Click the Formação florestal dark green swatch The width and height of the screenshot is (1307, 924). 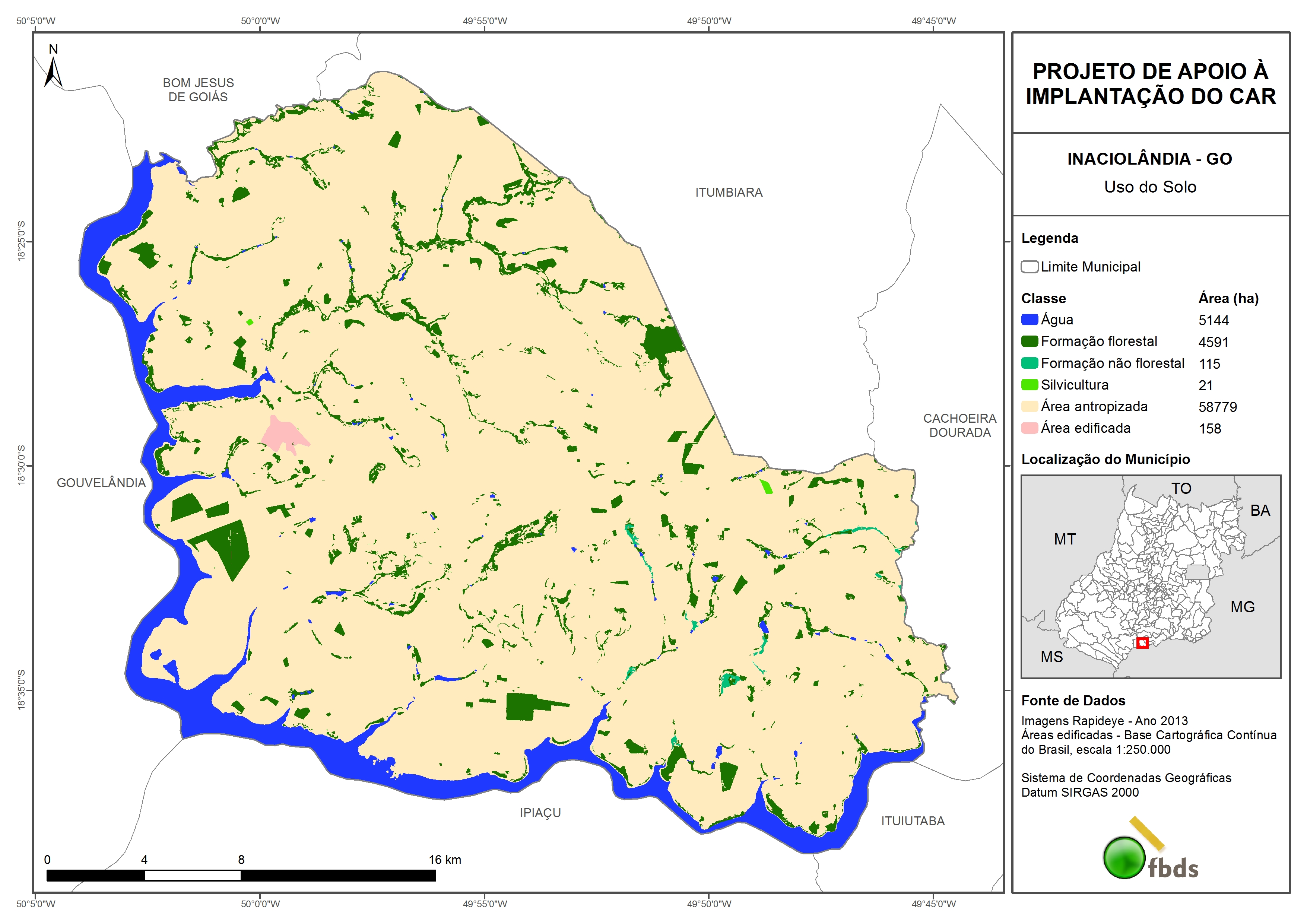[x=1029, y=342]
